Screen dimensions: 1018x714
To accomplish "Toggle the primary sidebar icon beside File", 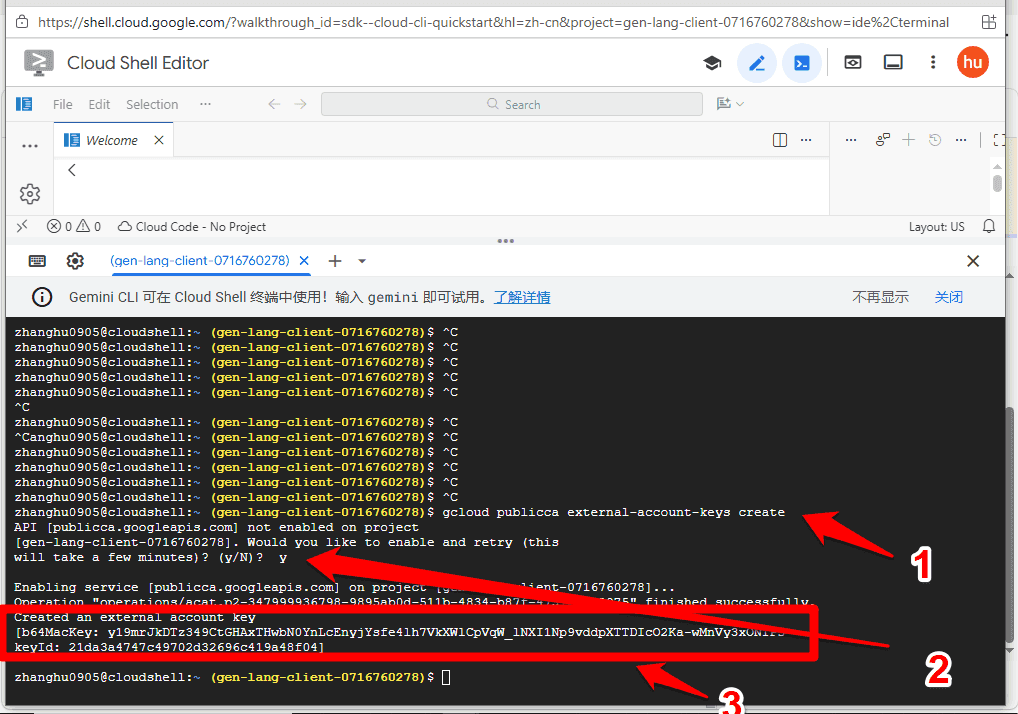I will coord(24,104).
